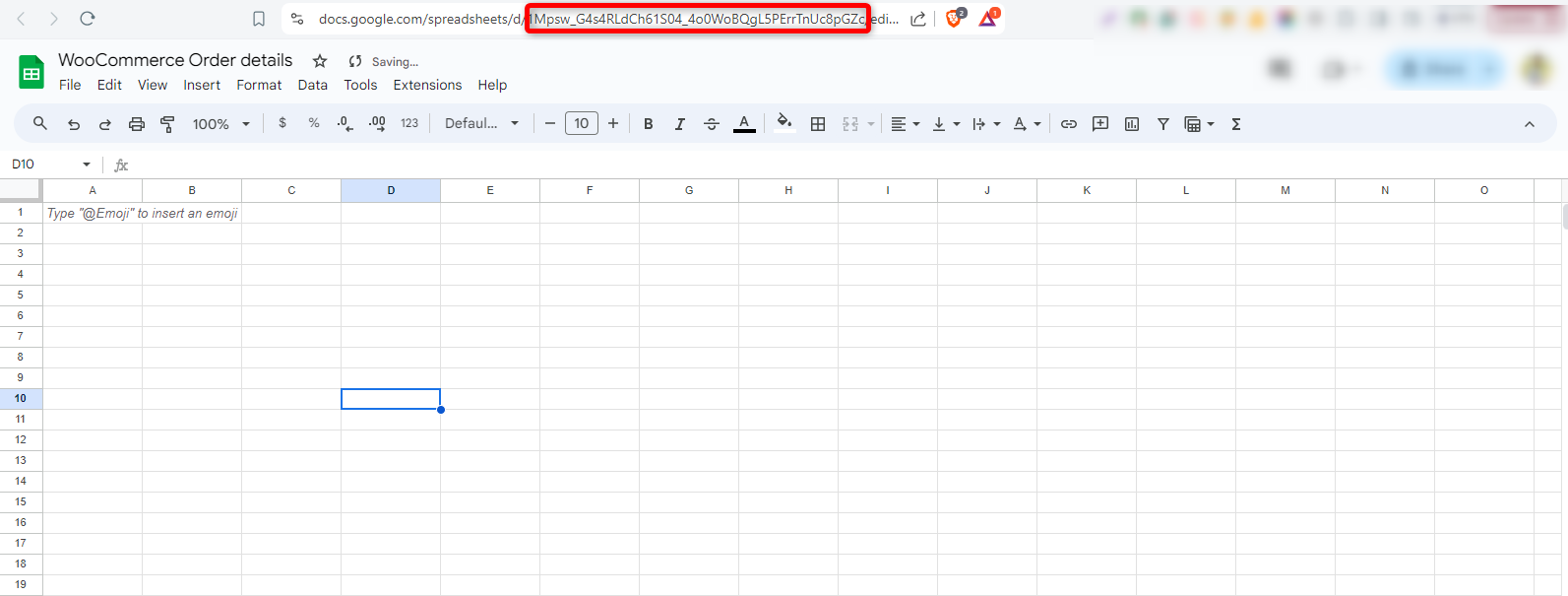Open the functions sigma menu
Screen dimensions: 1568x596
click(1236, 123)
